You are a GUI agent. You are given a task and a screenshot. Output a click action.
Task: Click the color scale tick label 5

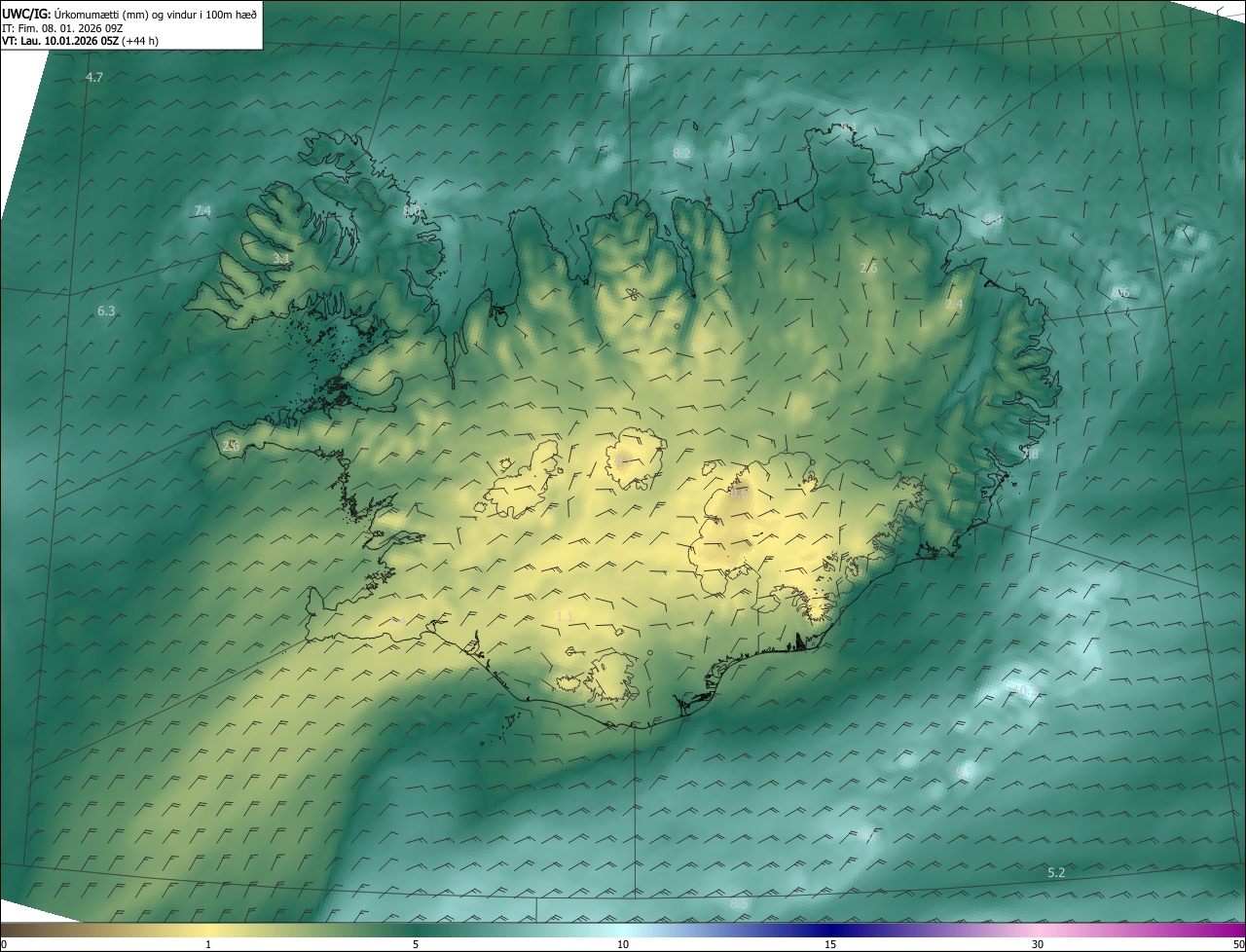pos(416,944)
